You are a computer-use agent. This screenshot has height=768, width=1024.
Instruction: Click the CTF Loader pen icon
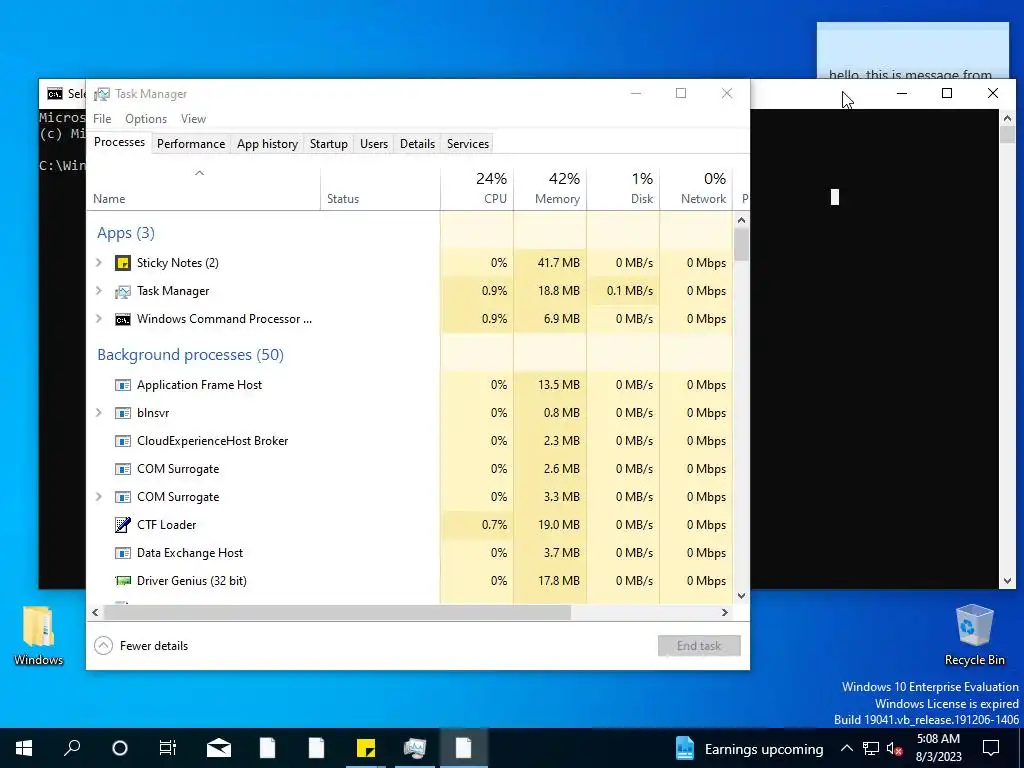click(123, 524)
